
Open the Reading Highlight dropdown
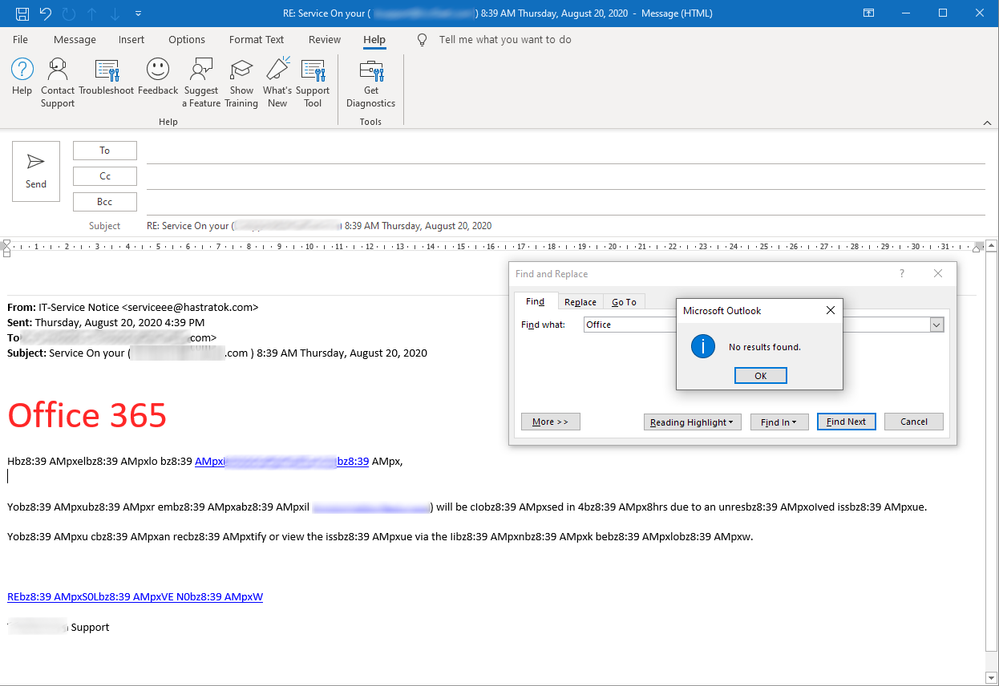[x=693, y=422]
